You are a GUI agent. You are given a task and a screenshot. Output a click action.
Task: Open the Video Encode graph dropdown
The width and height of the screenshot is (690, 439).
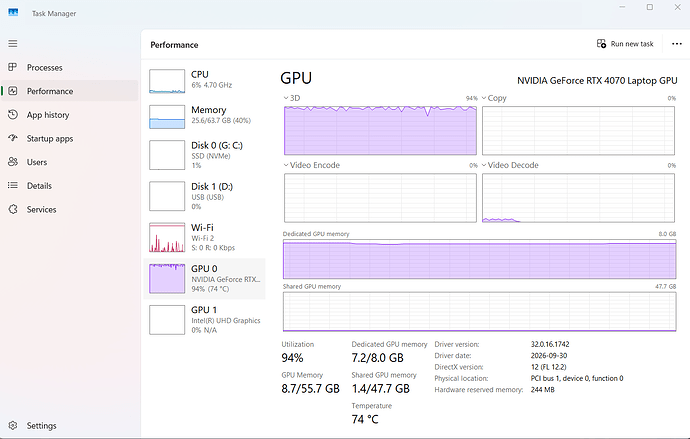(x=286, y=165)
